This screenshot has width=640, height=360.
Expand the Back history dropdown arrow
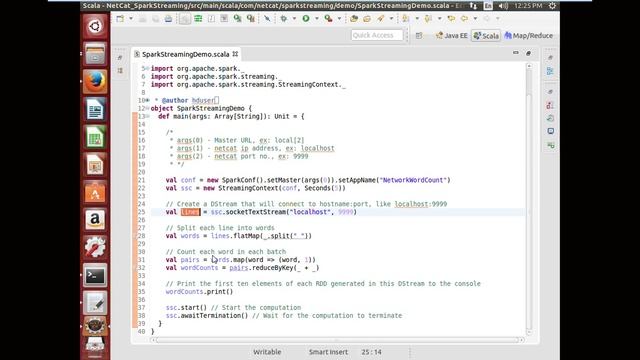coord(475,18)
